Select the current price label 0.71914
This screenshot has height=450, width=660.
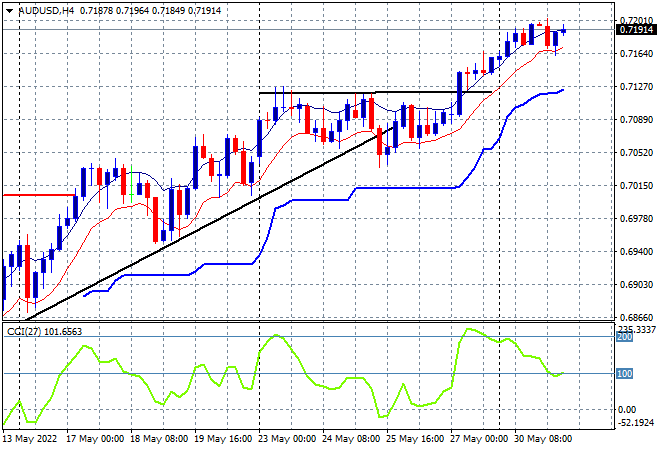[x=636, y=29]
